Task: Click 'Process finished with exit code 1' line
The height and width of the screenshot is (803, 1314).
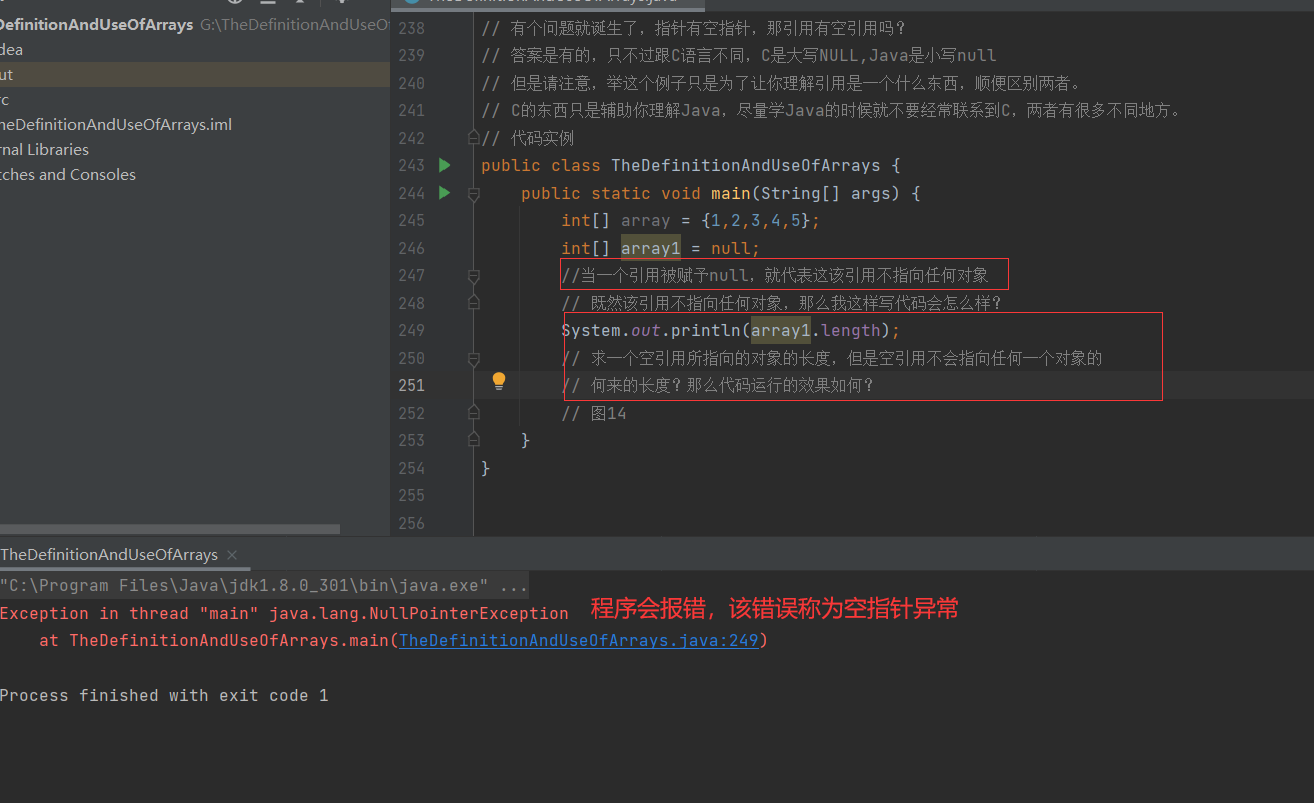Action: coord(164,695)
